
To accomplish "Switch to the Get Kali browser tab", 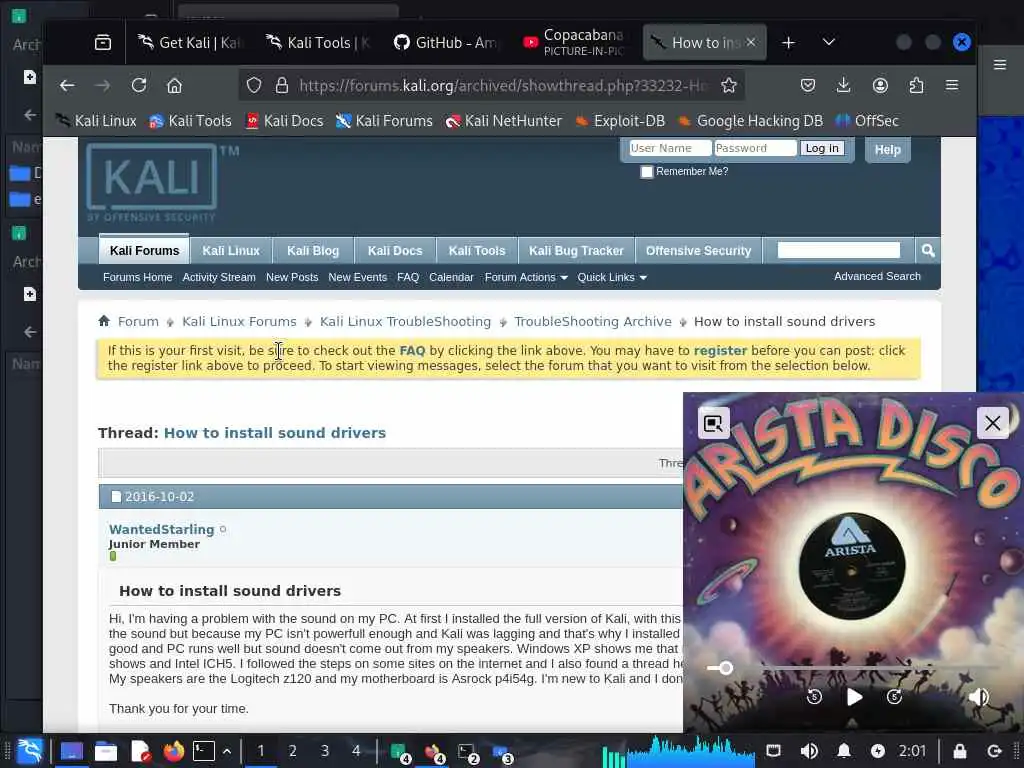I will click(x=189, y=42).
